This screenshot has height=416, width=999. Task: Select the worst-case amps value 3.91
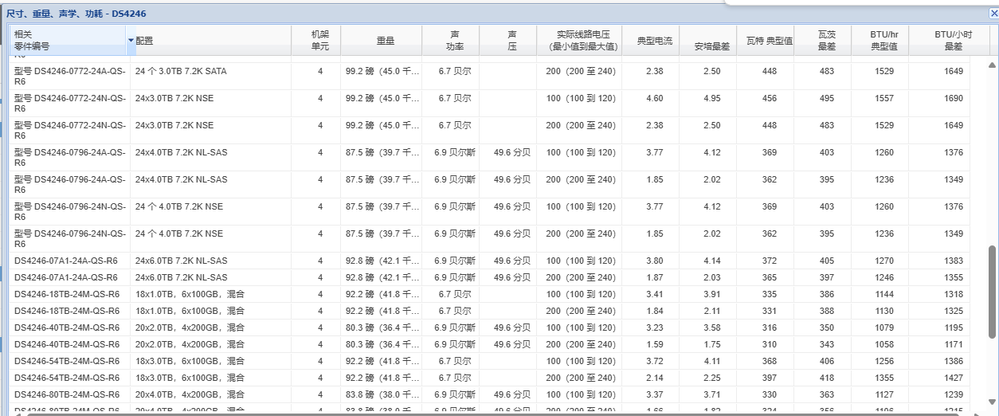(x=712, y=294)
